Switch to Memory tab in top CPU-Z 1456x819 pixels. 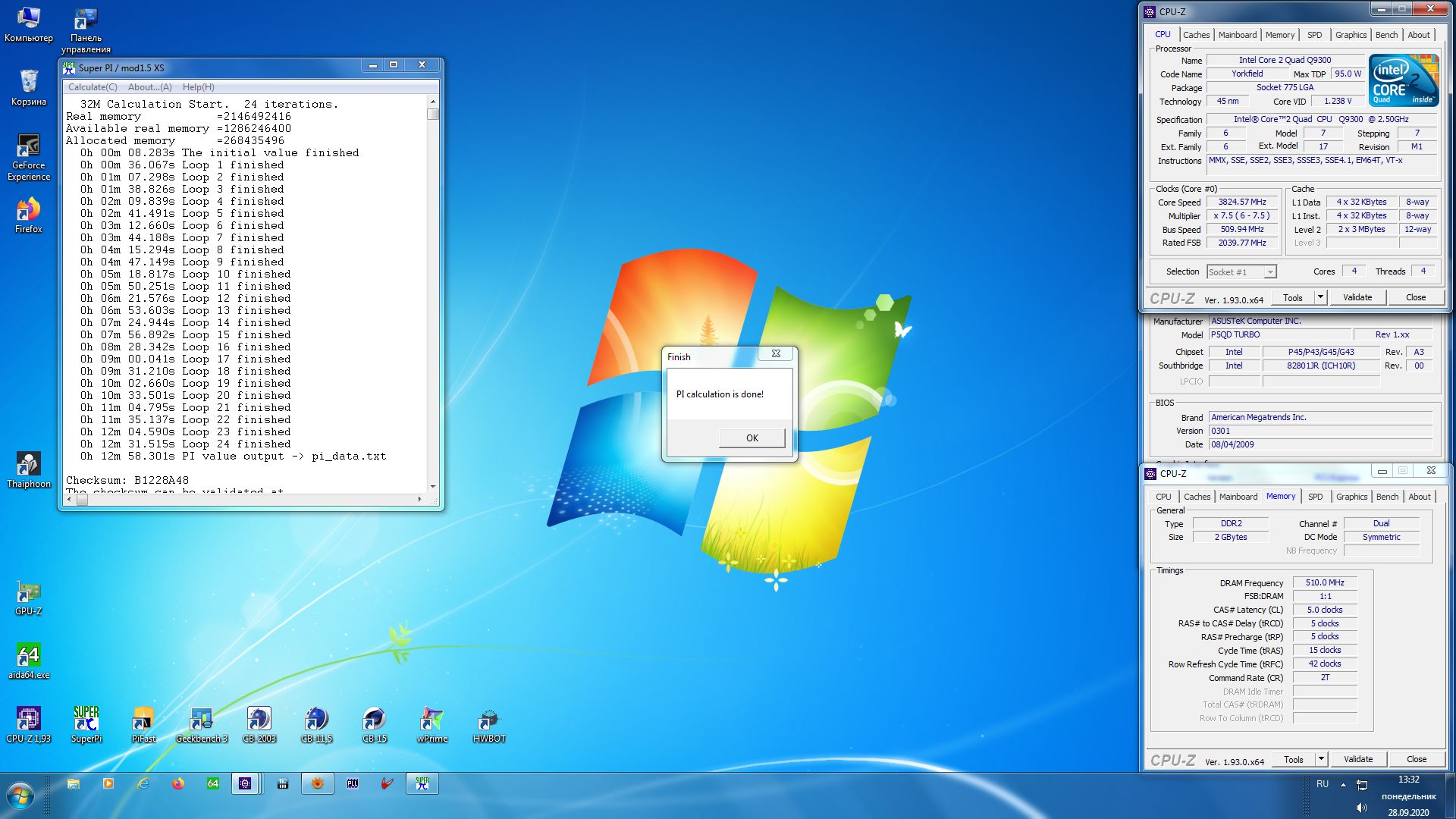1279,35
